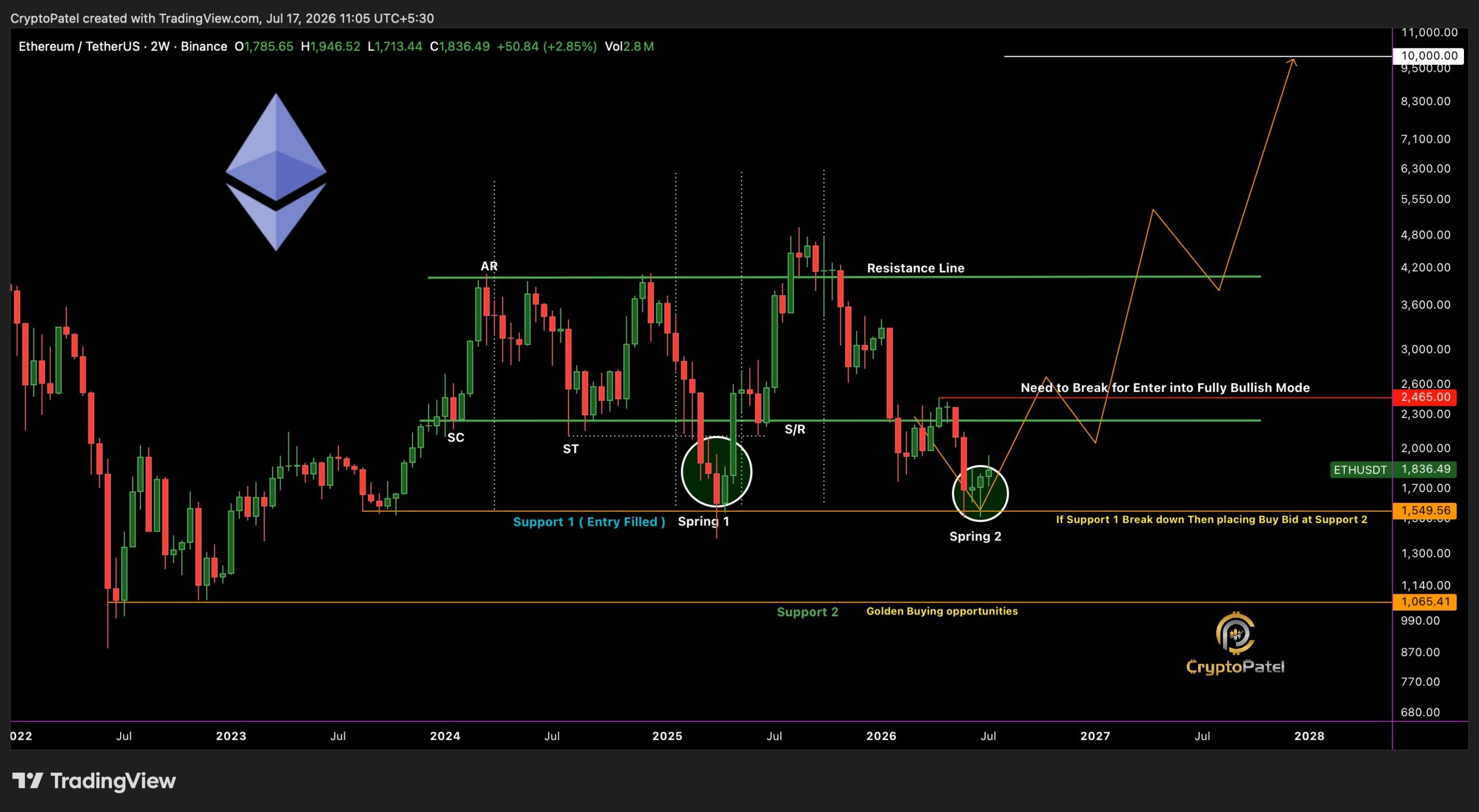Click the 'Support 1 ( Entry Filled )' label
This screenshot has width=1479, height=812.
pyautogui.click(x=589, y=522)
